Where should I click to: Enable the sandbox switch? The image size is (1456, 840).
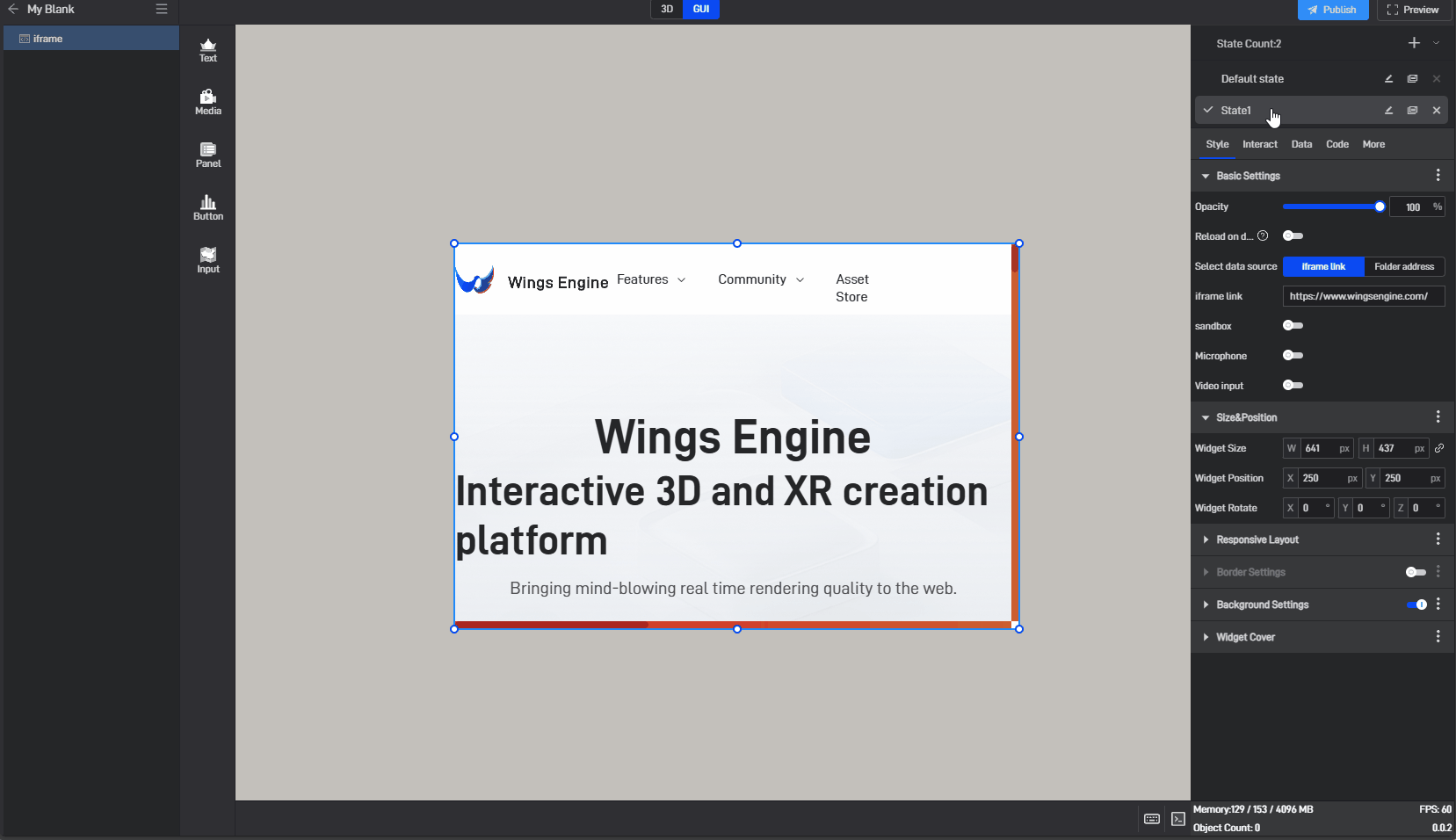click(x=1293, y=326)
